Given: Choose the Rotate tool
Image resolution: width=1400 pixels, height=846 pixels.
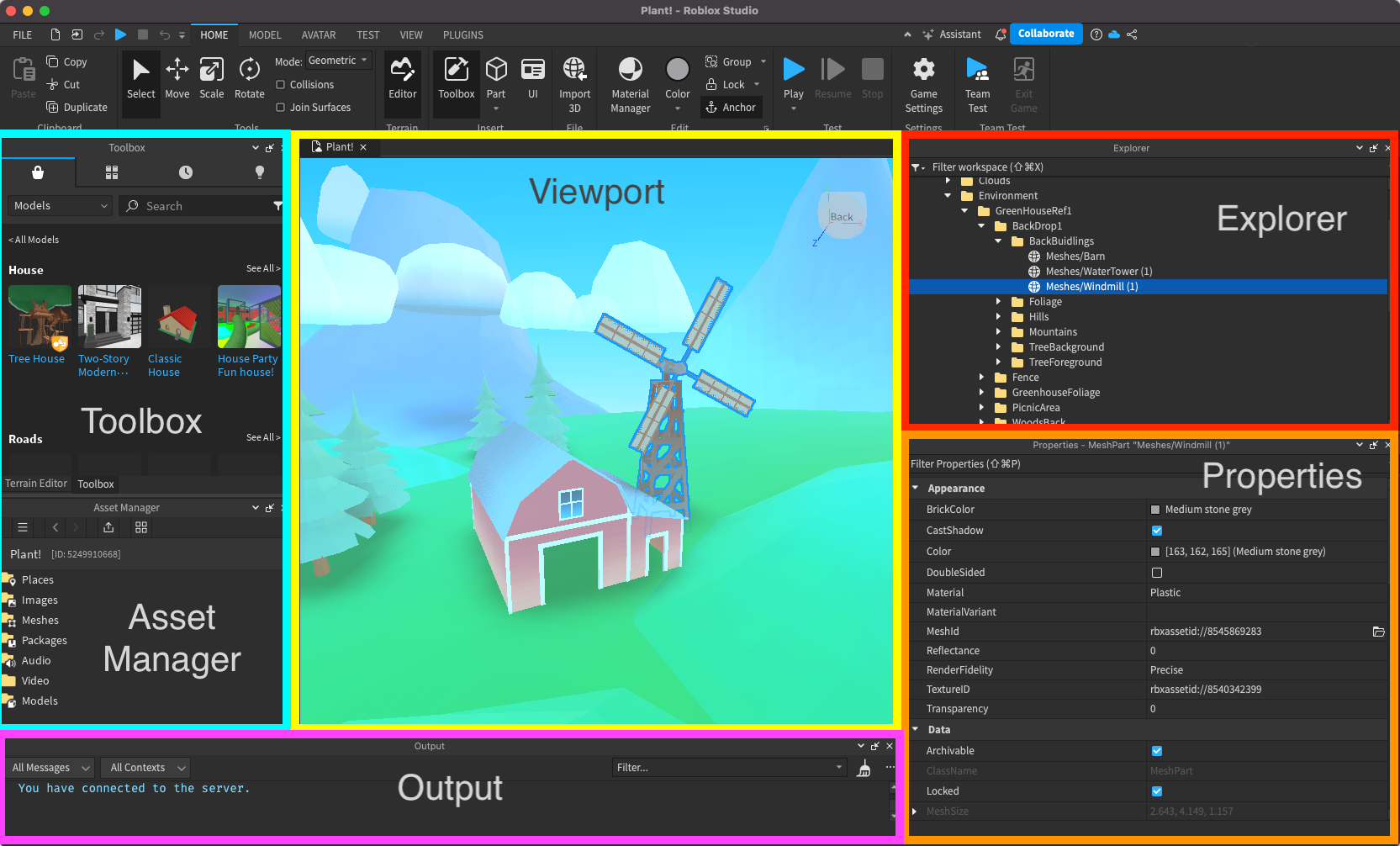Looking at the screenshot, I should click(249, 78).
